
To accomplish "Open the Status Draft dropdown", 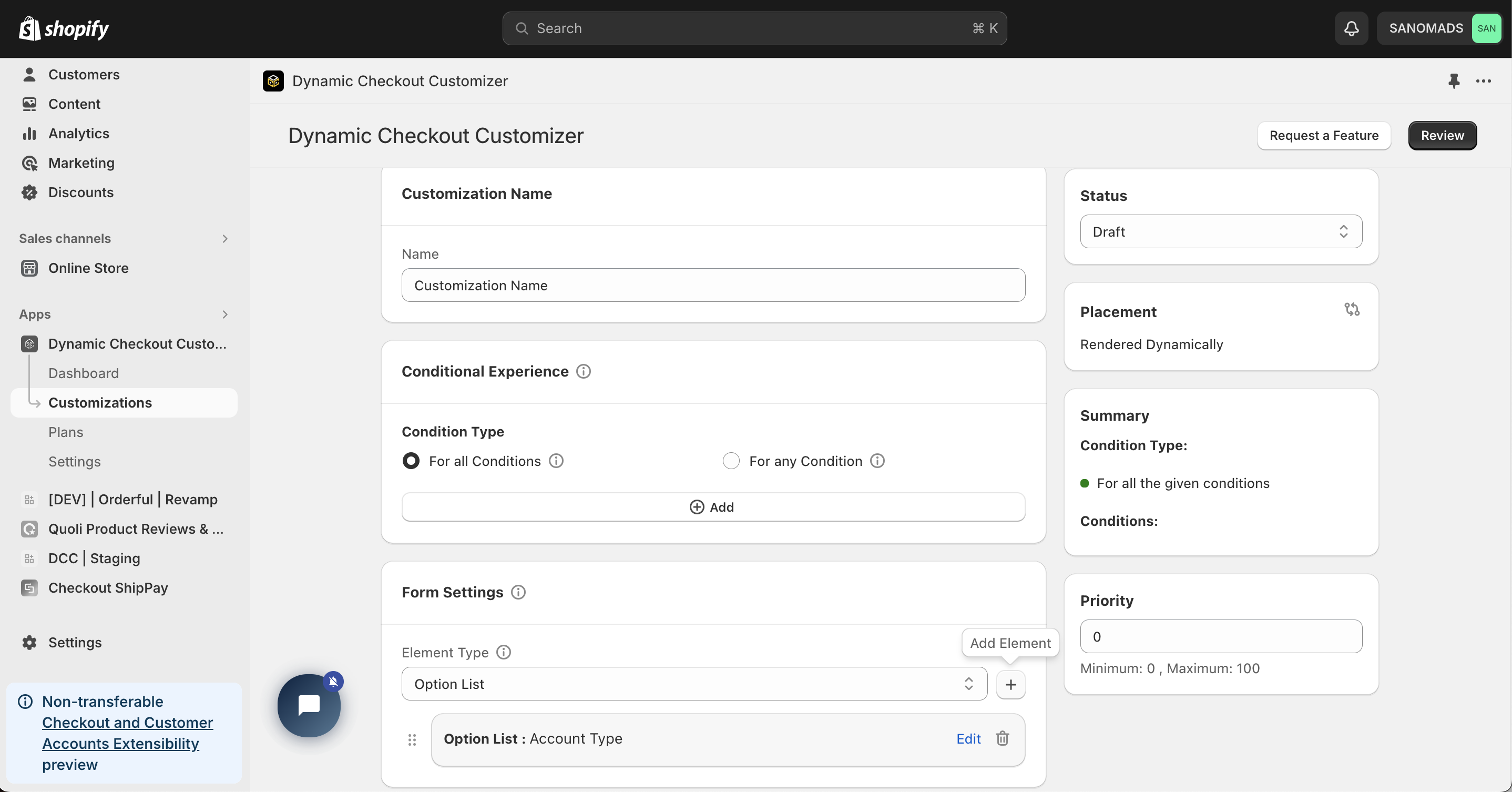I will [1221, 231].
